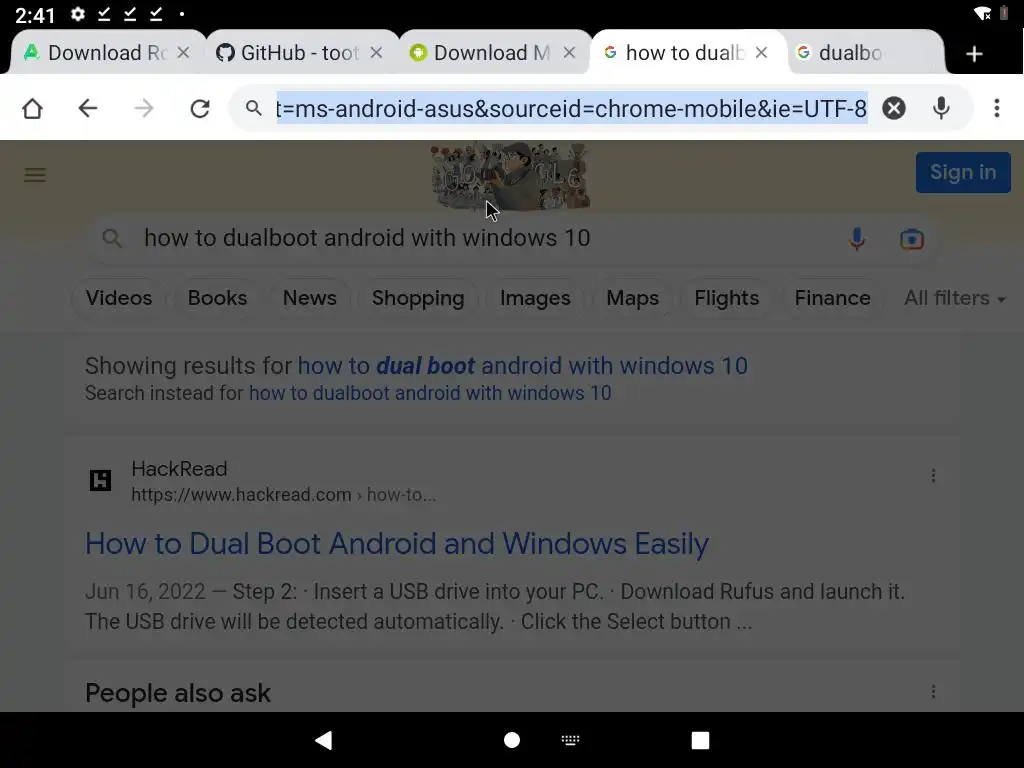Screen dimensions: 1024x768
Task: Go to Chrome home page icon
Action: click(x=32, y=108)
